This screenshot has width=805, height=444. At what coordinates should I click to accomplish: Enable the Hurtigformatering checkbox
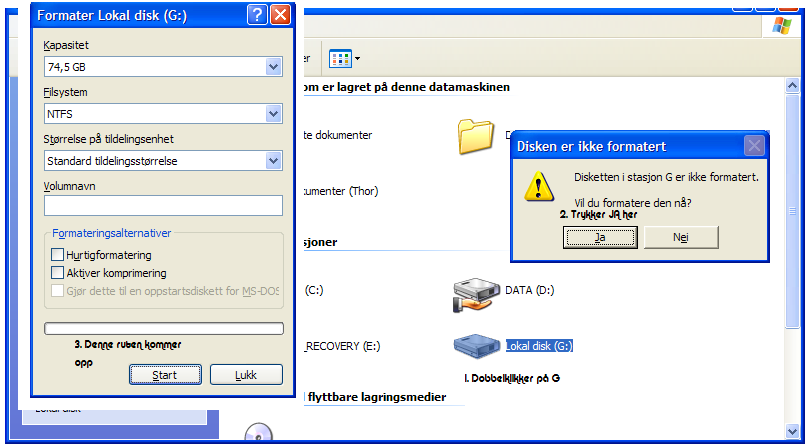click(58, 255)
